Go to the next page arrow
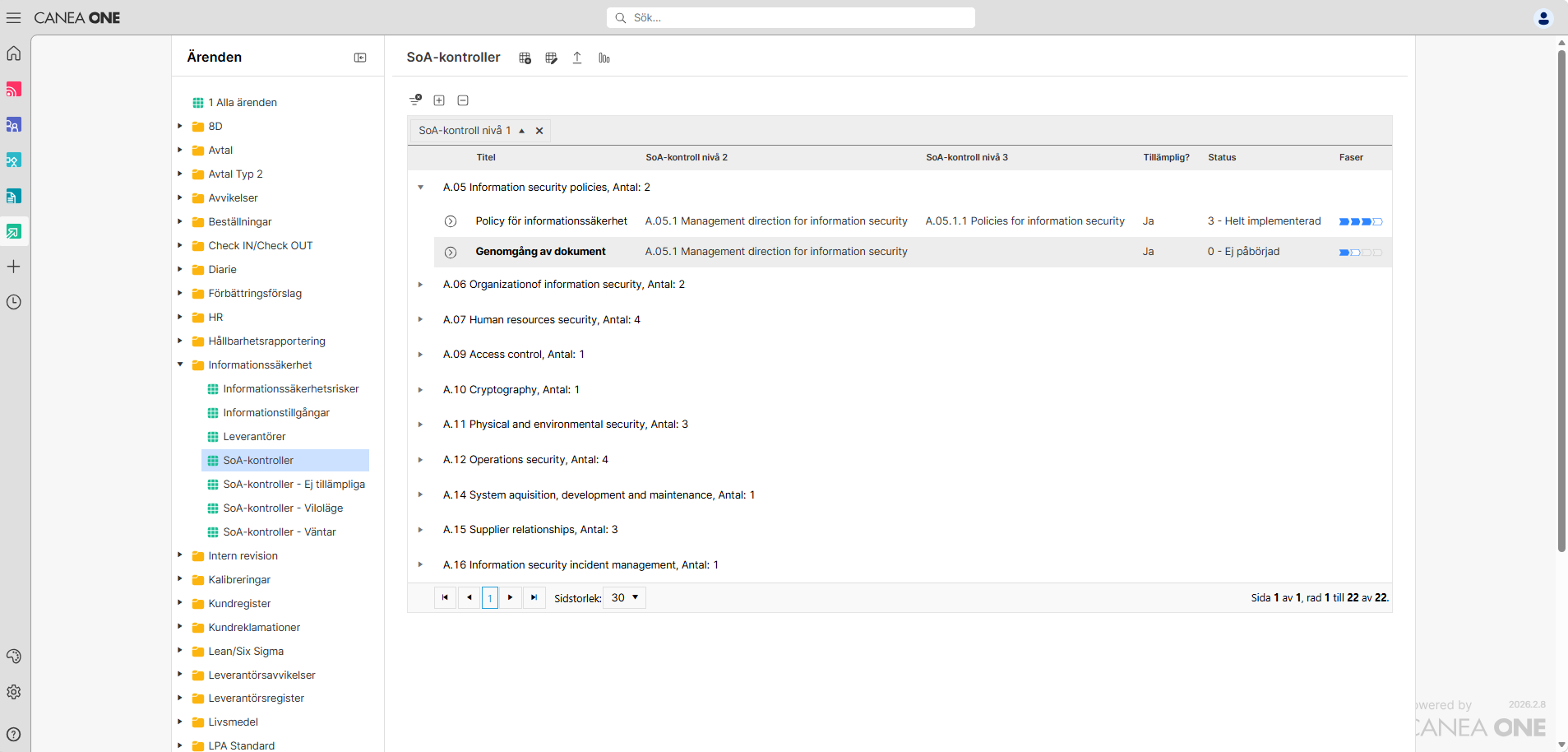 click(511, 598)
